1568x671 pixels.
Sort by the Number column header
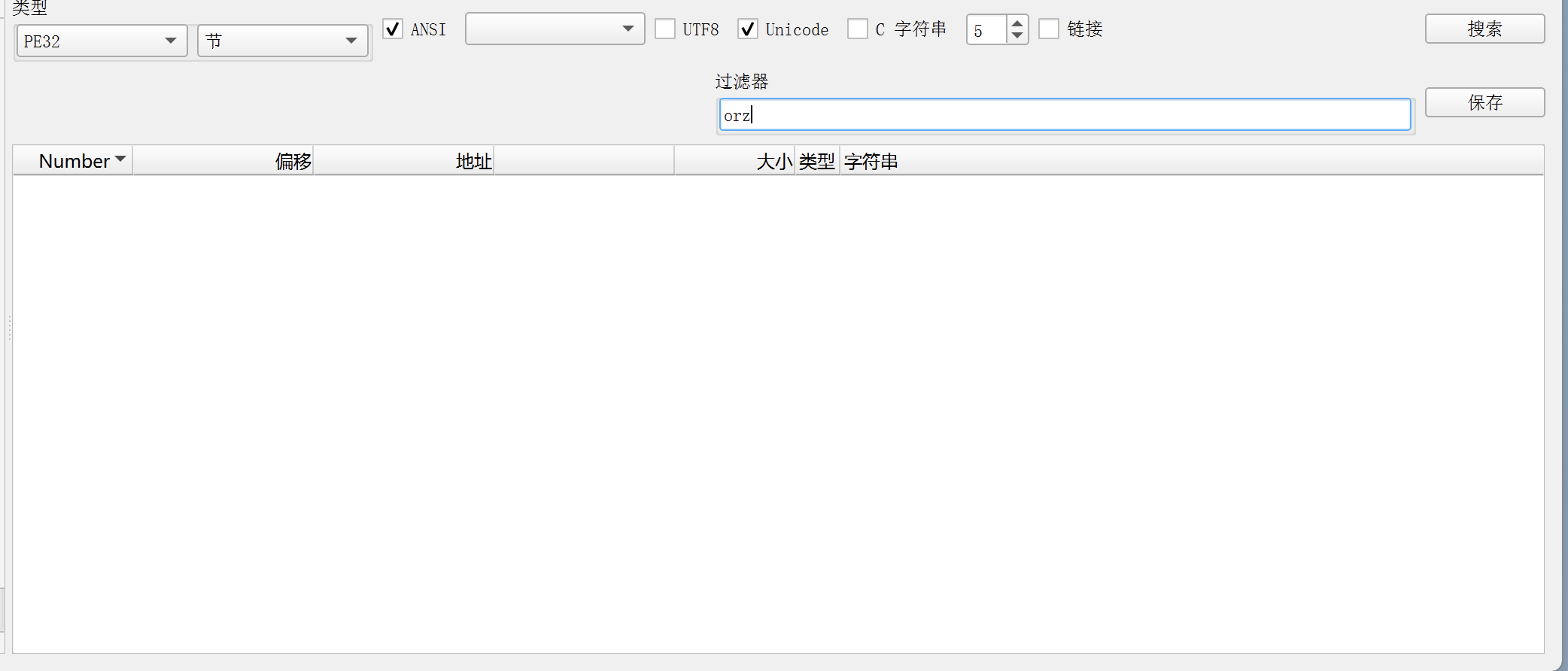click(74, 161)
